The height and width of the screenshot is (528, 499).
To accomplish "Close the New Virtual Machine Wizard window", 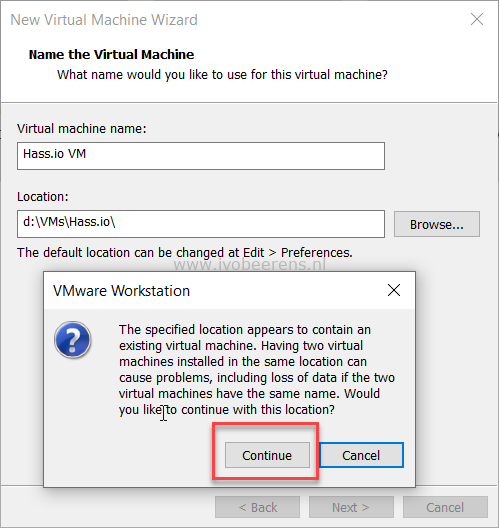I will [477, 19].
